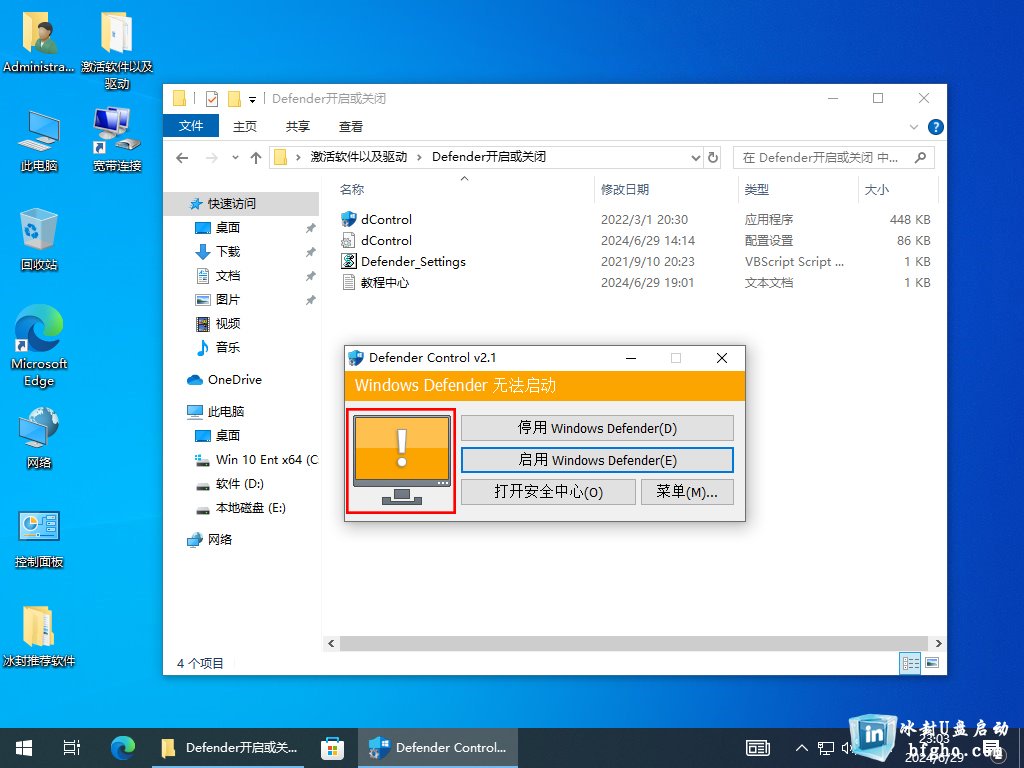This screenshot has height=768, width=1024.
Task: Open the 菜单(M)... button
Action: pyautogui.click(x=687, y=492)
